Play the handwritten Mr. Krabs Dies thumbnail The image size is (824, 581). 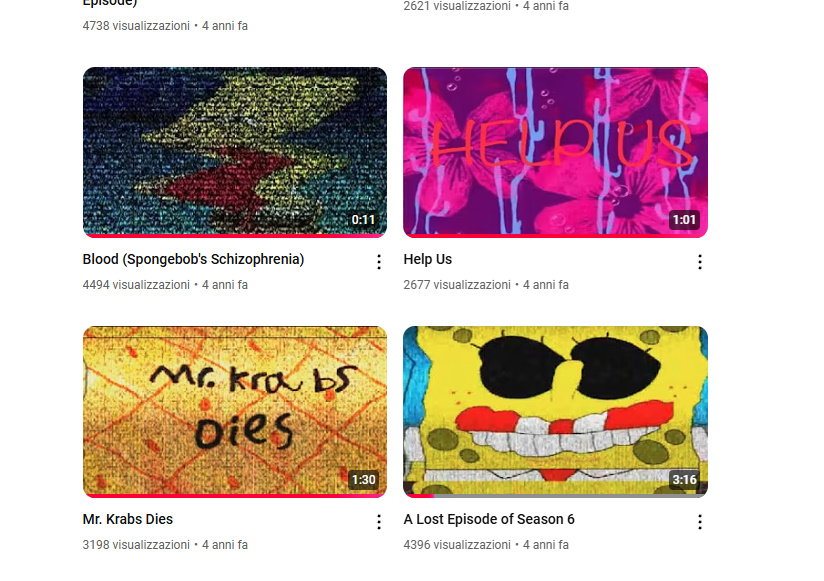point(235,411)
